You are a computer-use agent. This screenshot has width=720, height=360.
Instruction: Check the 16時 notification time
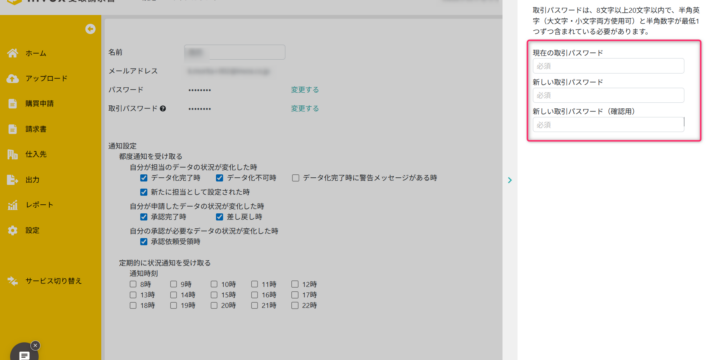click(254, 295)
